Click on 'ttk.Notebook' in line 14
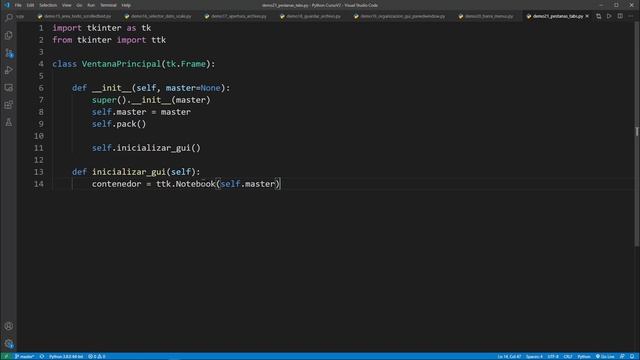The width and height of the screenshot is (640, 360). pyautogui.click(x=186, y=184)
